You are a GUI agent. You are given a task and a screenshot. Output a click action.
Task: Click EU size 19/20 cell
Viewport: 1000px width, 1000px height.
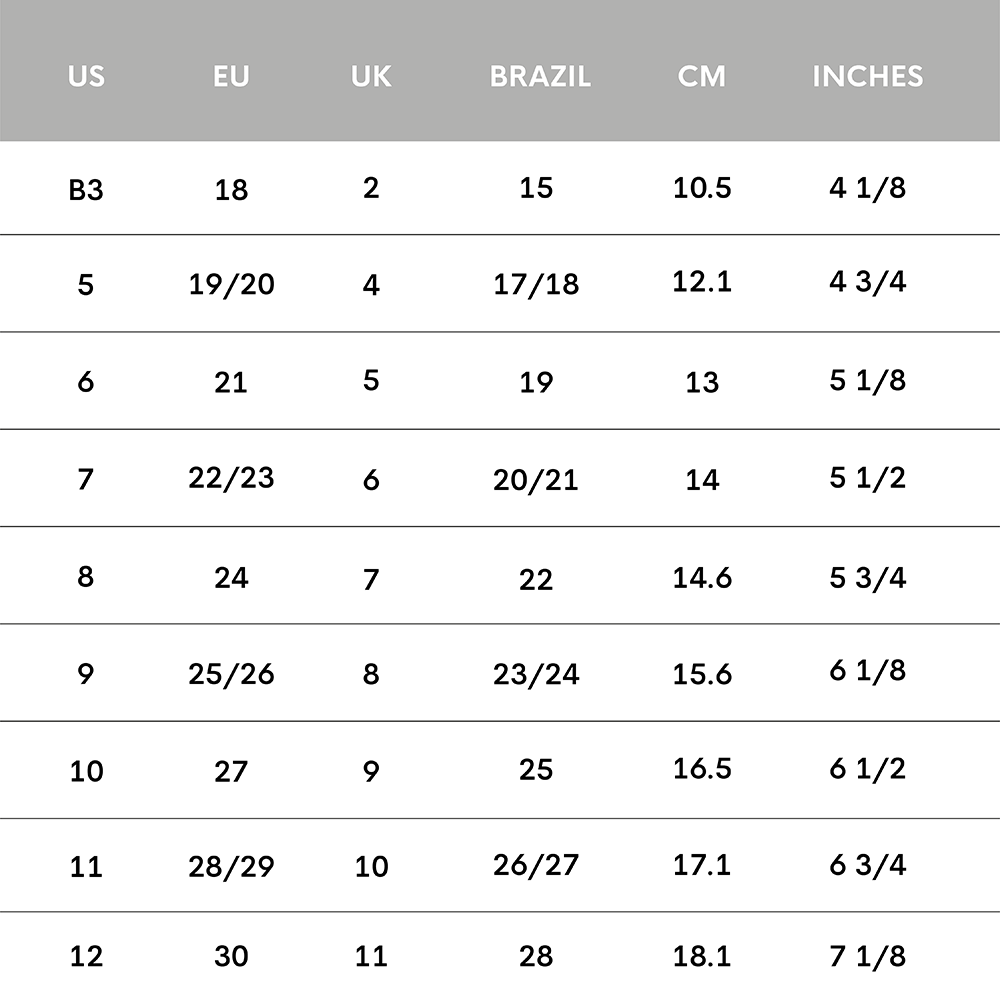click(231, 284)
